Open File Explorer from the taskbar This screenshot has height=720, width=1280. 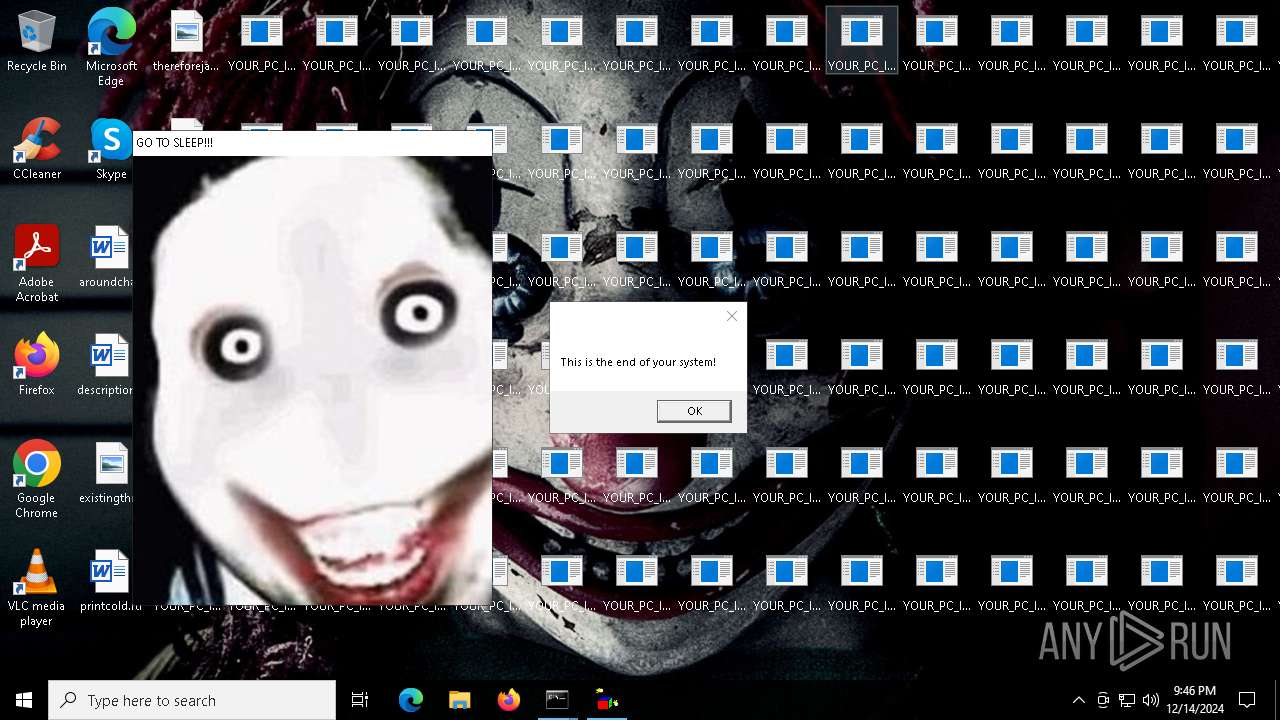[460, 700]
